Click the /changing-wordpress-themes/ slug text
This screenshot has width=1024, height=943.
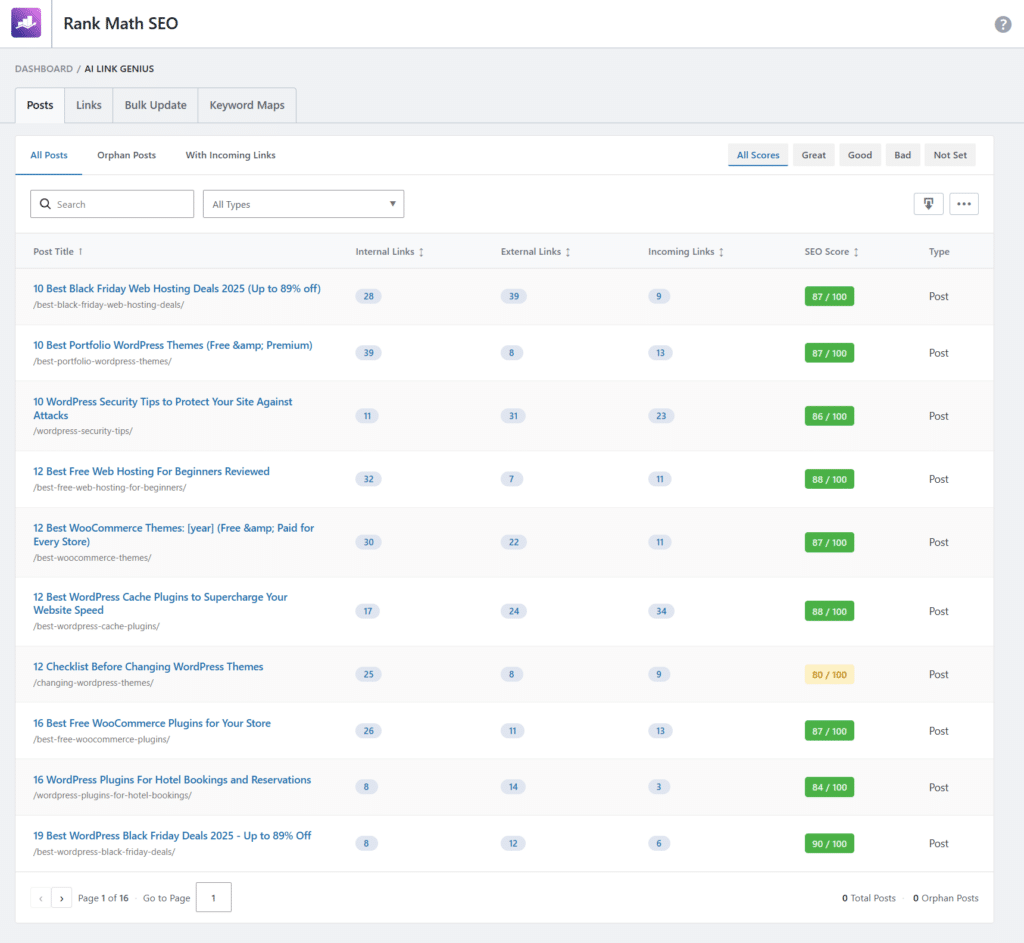tap(93, 683)
